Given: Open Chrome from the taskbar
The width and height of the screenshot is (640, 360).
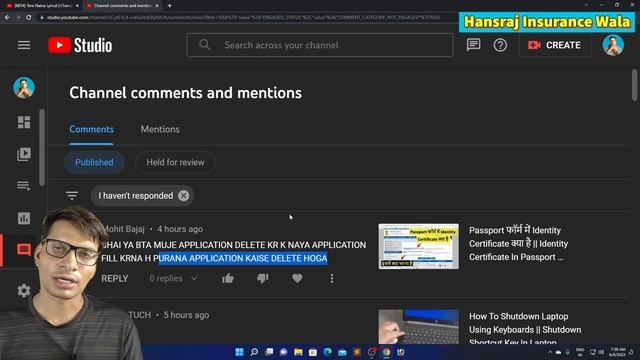Looking at the screenshot, I should click(386, 352).
